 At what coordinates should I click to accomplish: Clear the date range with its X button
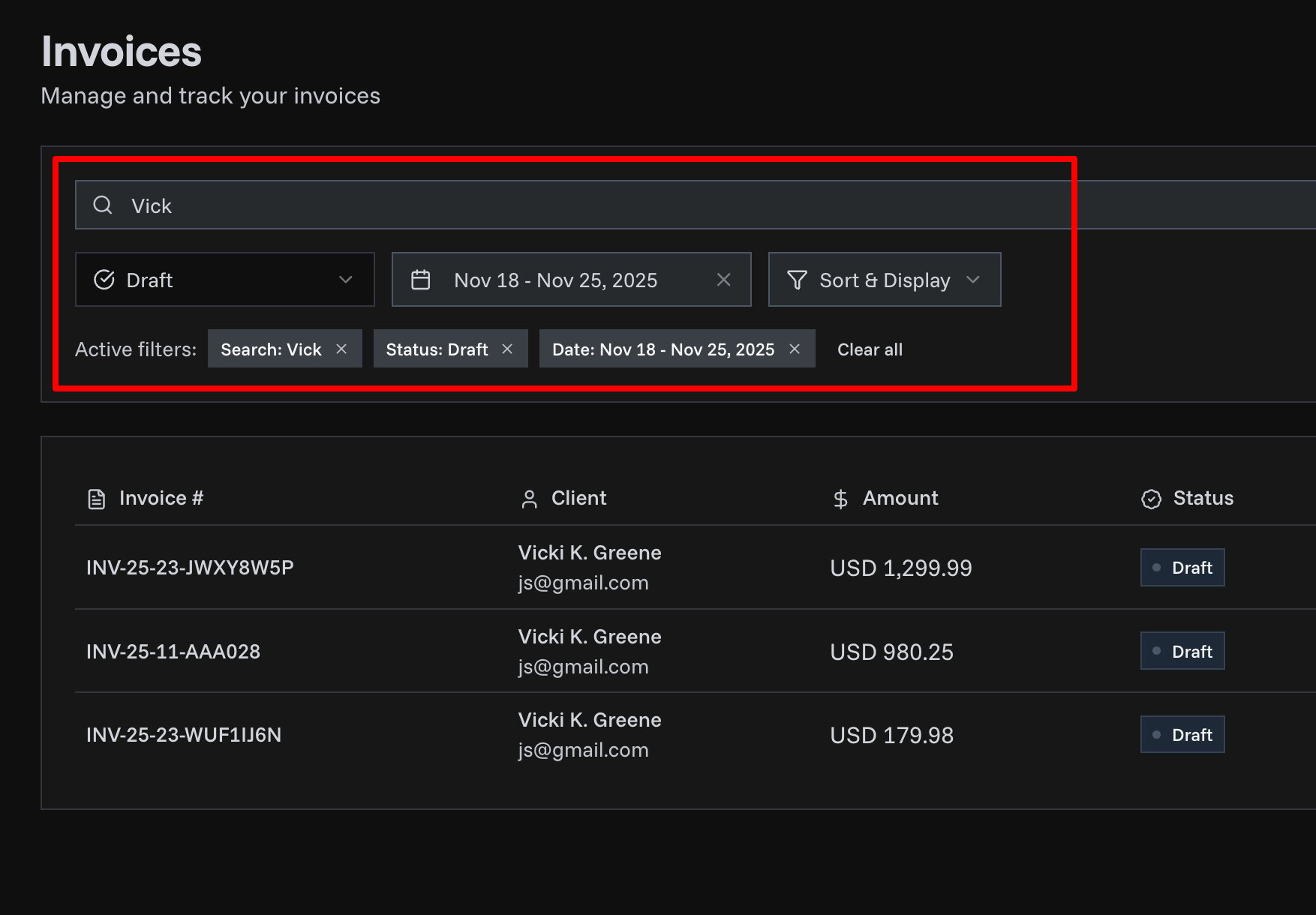point(723,279)
